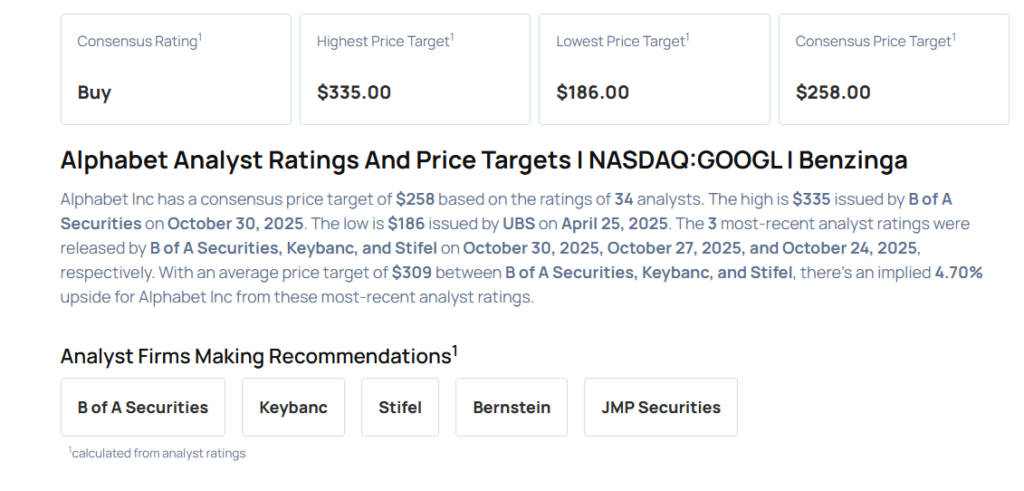Open the Stifel firm button
Viewport: 1024px width, 491px height.
pos(400,407)
